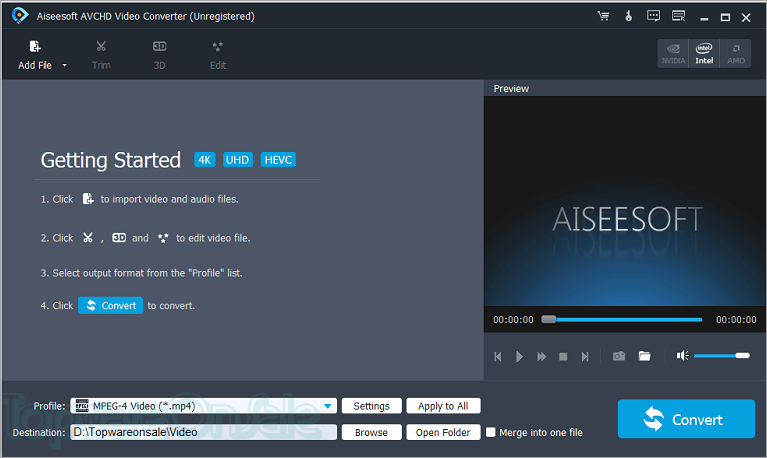Screen dimensions: 767x458
Task: Toggle AMD acceleration
Action: pos(735,54)
